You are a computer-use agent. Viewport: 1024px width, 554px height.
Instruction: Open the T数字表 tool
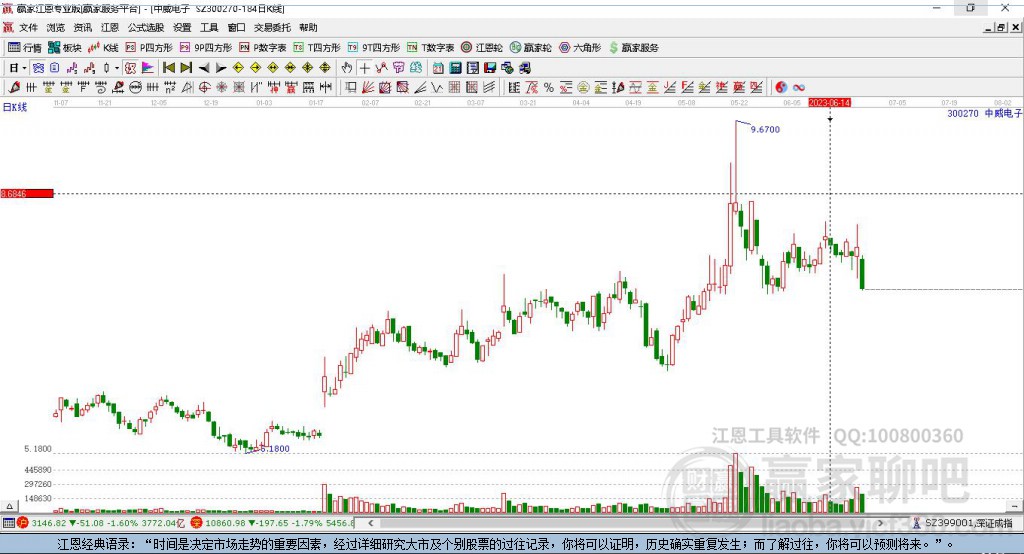coord(430,48)
